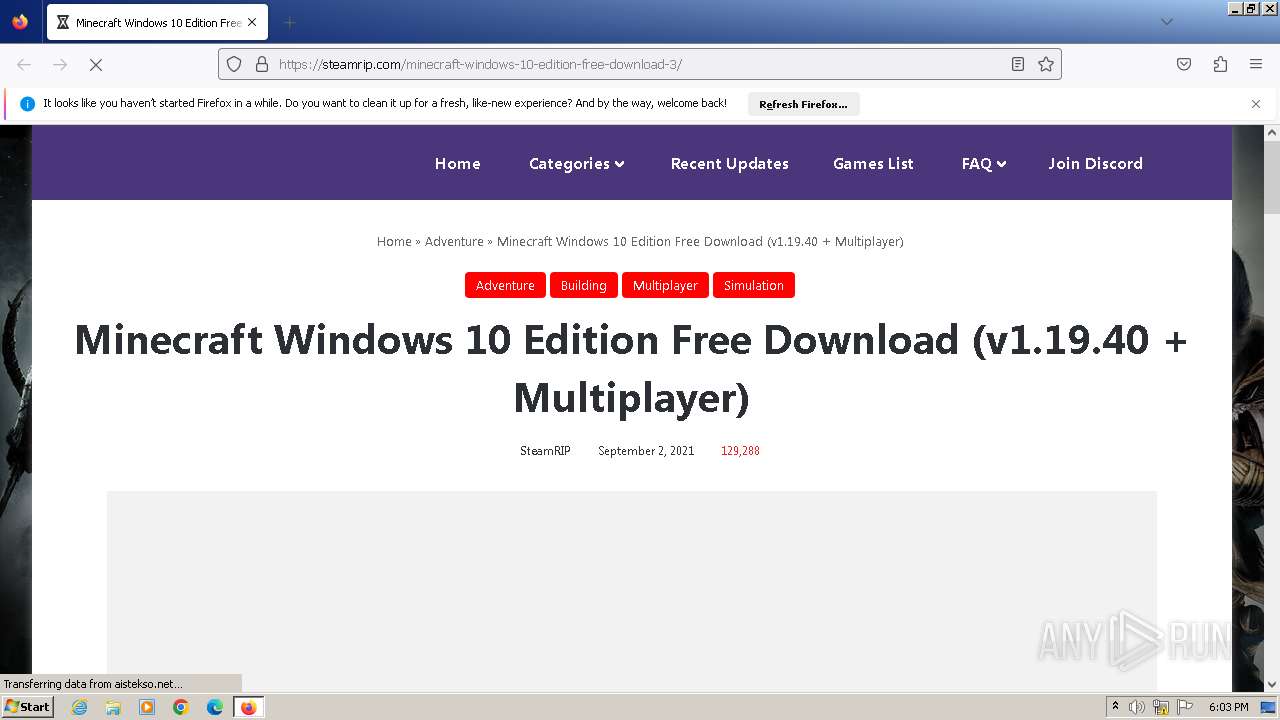Select the Minecraft Windows 10 Edition tab
This screenshot has width=1280, height=720.
(x=157, y=22)
